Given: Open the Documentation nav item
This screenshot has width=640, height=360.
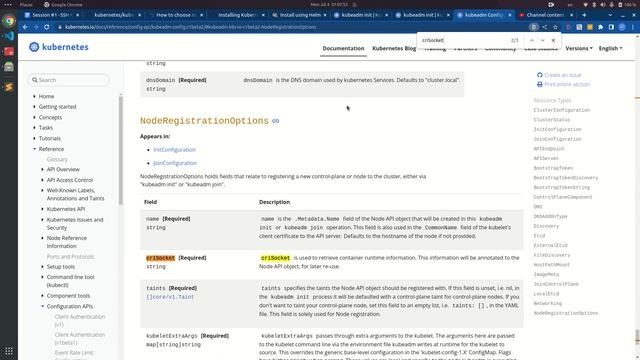Looking at the screenshot, I should coord(343,48).
